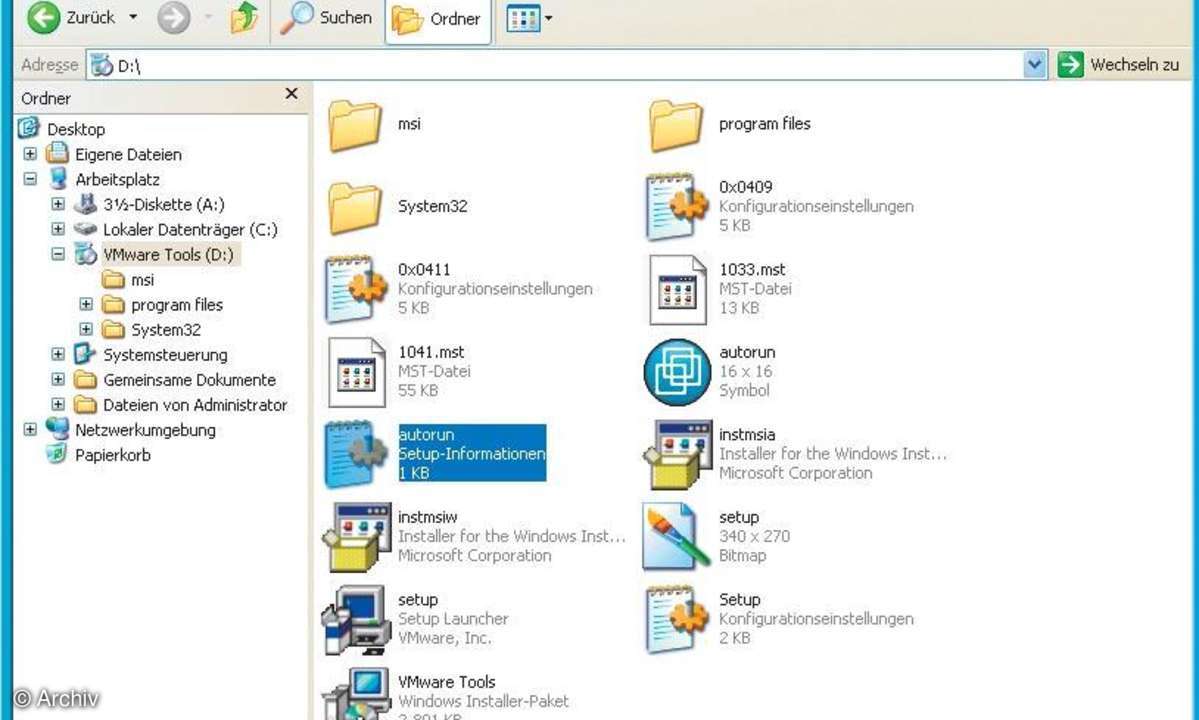Click the file name text 0x0409

click(x=746, y=187)
